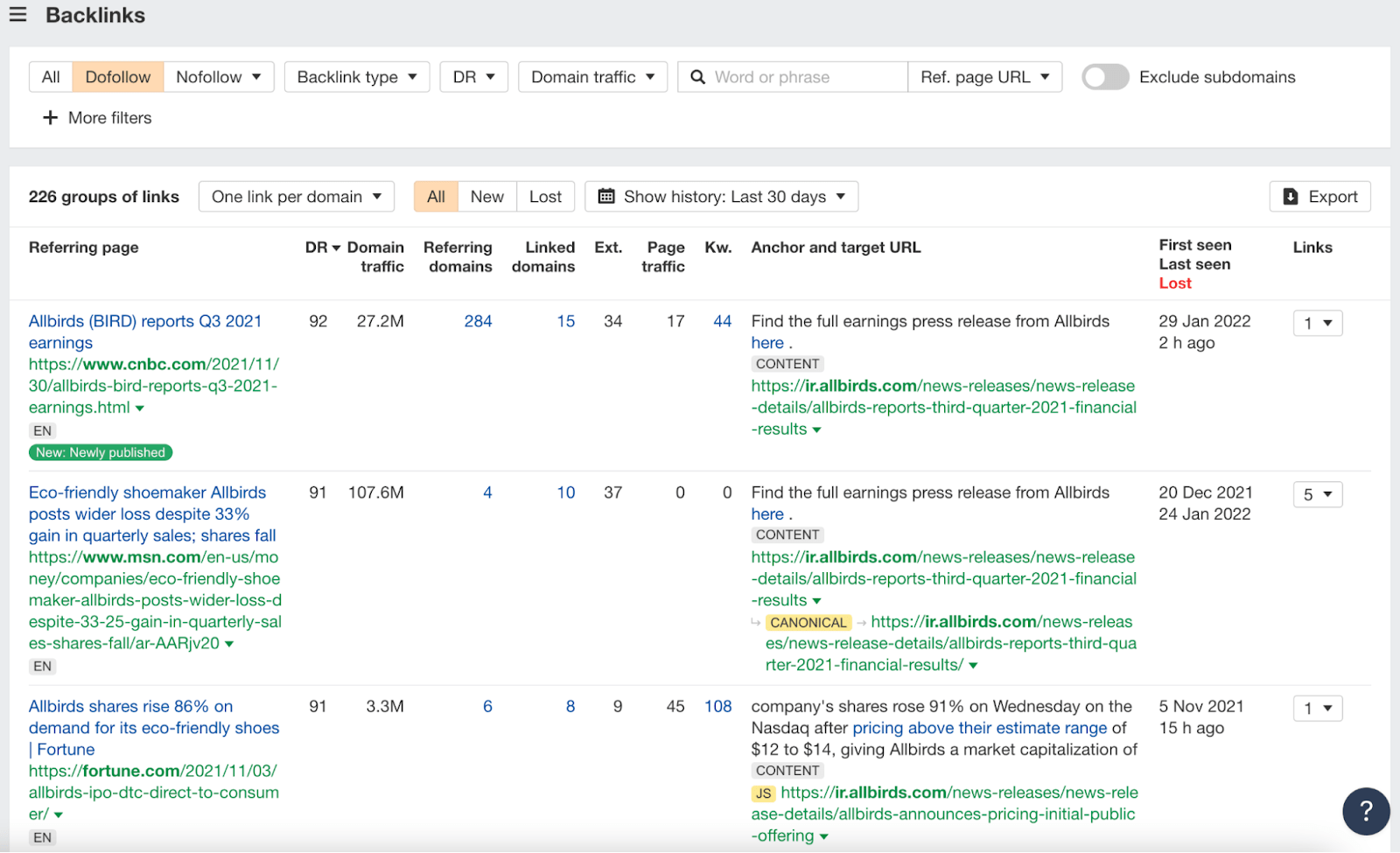Click the plus icon next to More filters

[x=50, y=117]
